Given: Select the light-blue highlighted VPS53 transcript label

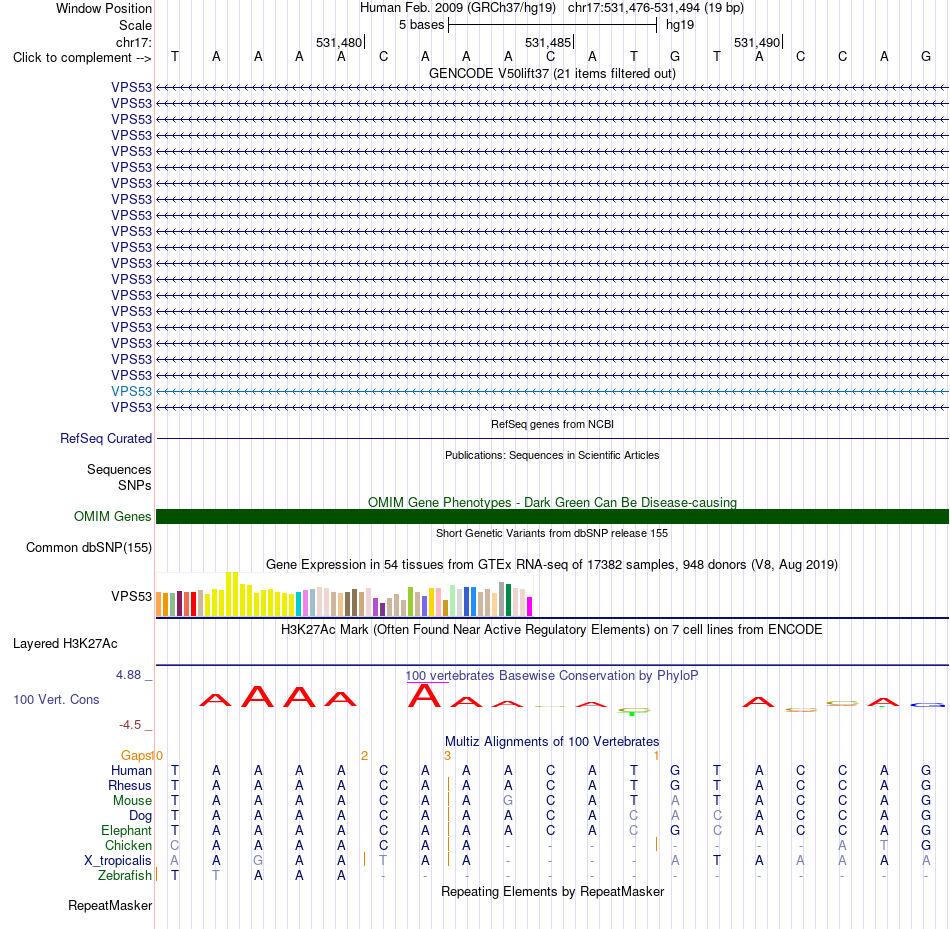Looking at the screenshot, I should click(x=131, y=391).
